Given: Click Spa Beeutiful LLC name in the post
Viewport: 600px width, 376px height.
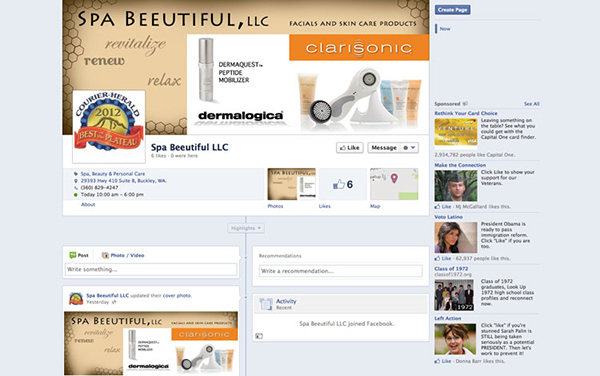Looking at the screenshot, I should [x=108, y=296].
